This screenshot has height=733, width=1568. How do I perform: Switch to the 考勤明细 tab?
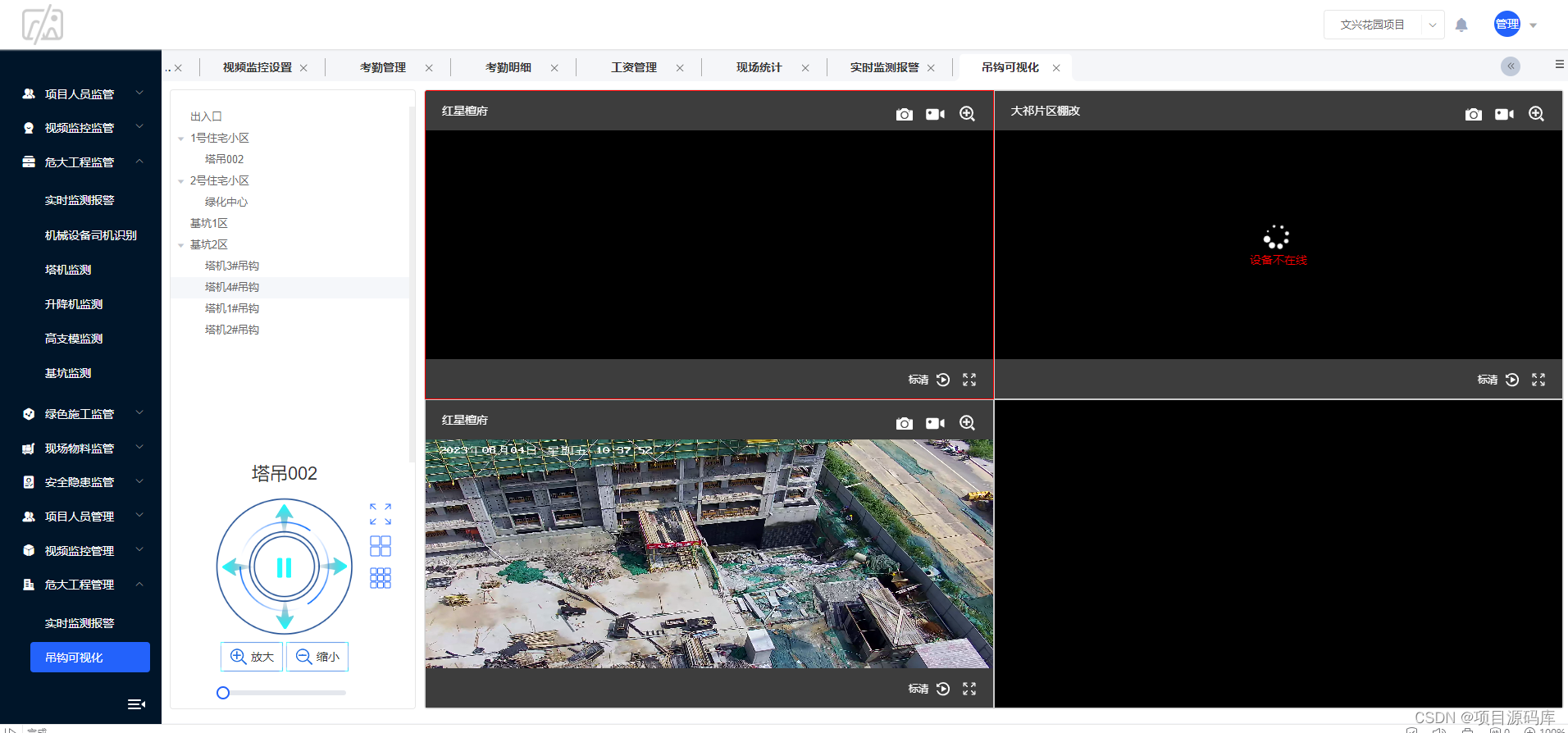point(508,67)
